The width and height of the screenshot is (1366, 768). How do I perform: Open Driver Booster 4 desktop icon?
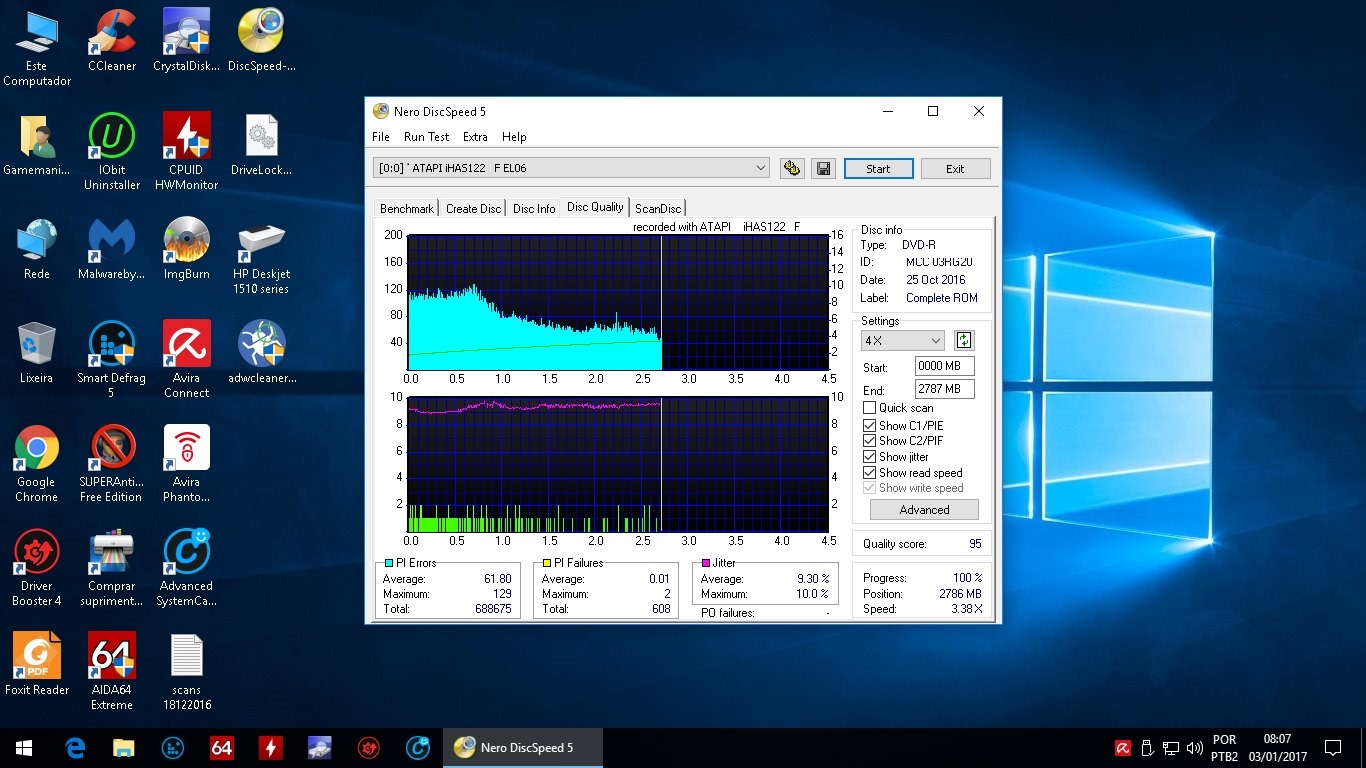click(x=37, y=568)
